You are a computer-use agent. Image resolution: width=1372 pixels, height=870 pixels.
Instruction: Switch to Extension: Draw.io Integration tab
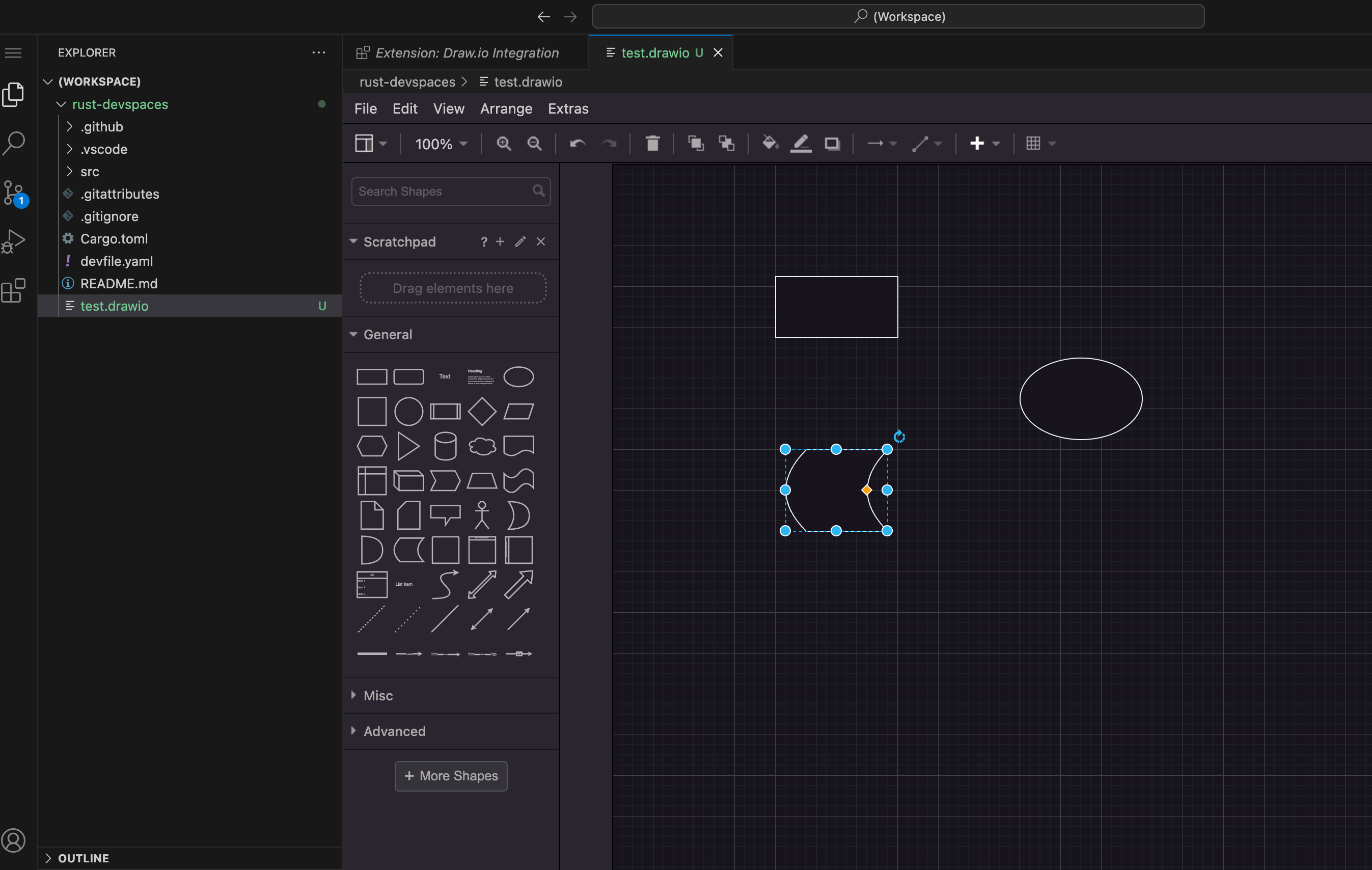pyautogui.click(x=465, y=52)
